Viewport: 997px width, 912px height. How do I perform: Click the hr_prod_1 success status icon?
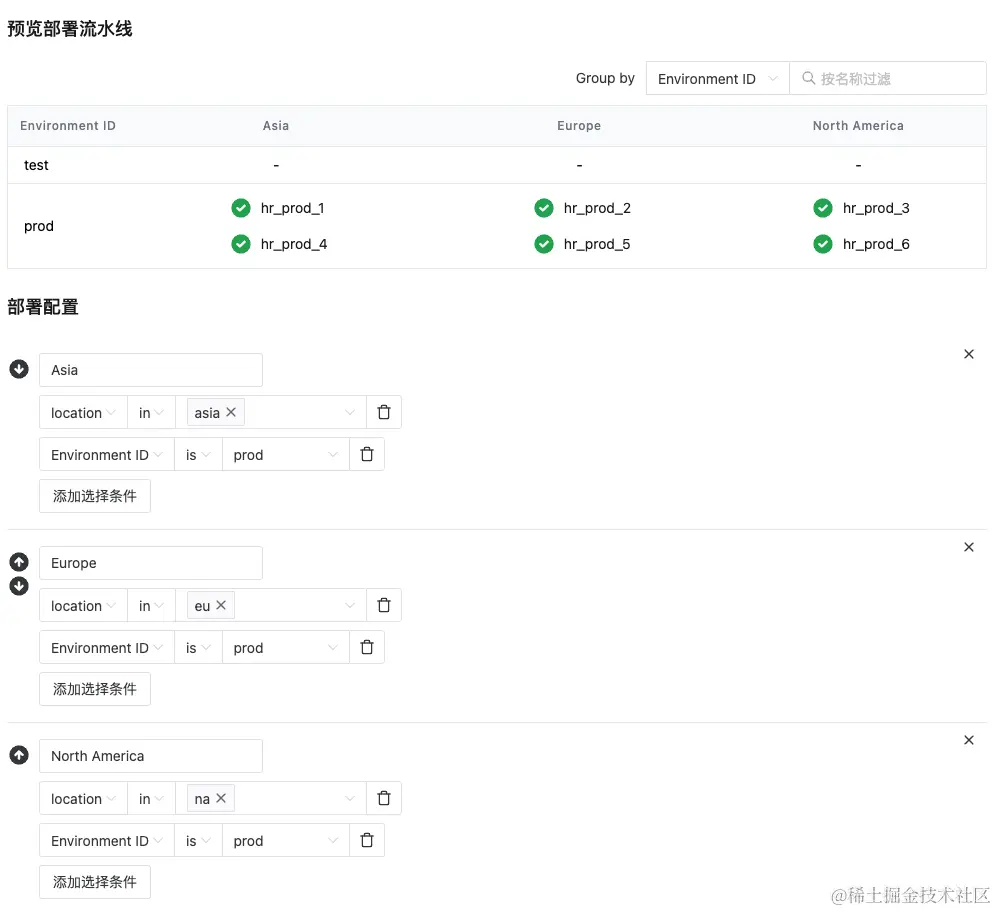pyautogui.click(x=241, y=208)
